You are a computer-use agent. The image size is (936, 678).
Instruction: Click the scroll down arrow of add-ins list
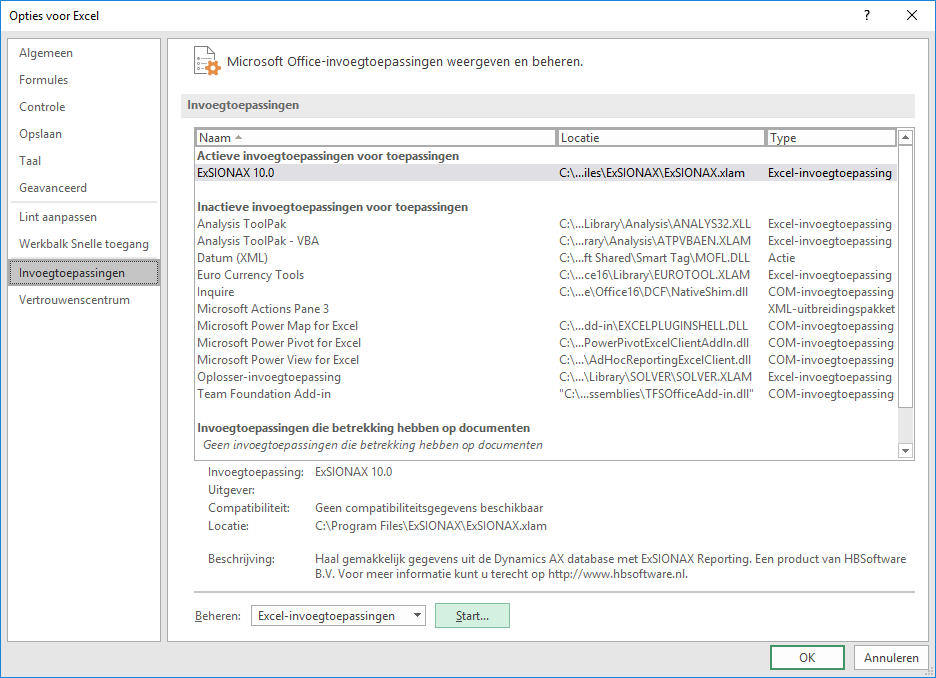tap(906, 451)
